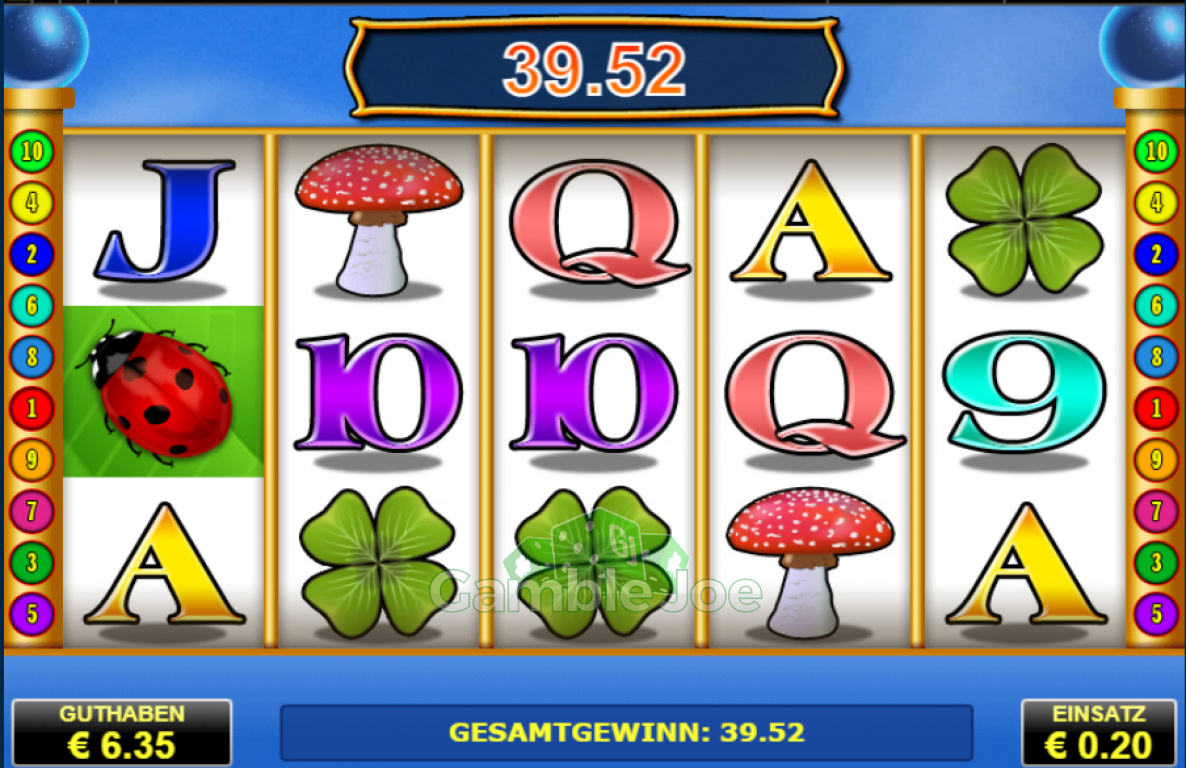
Task: Click the 39.52 win display banner
Action: [x=595, y=69]
